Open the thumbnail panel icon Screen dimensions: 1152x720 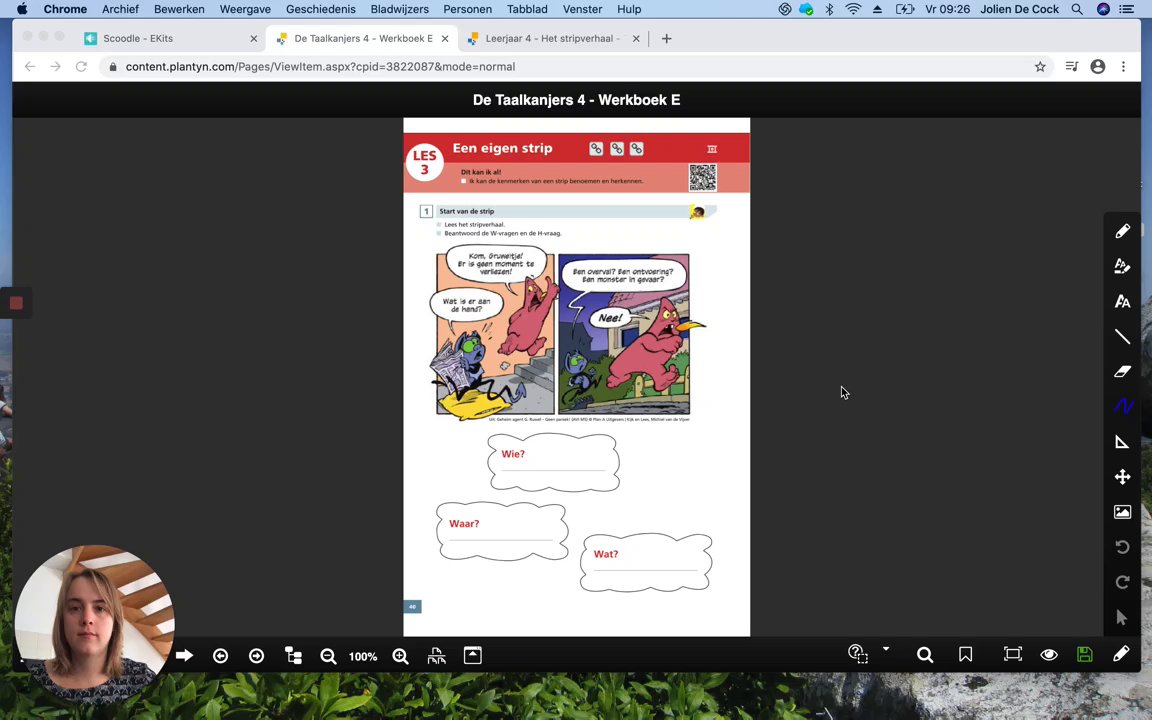[472, 655]
